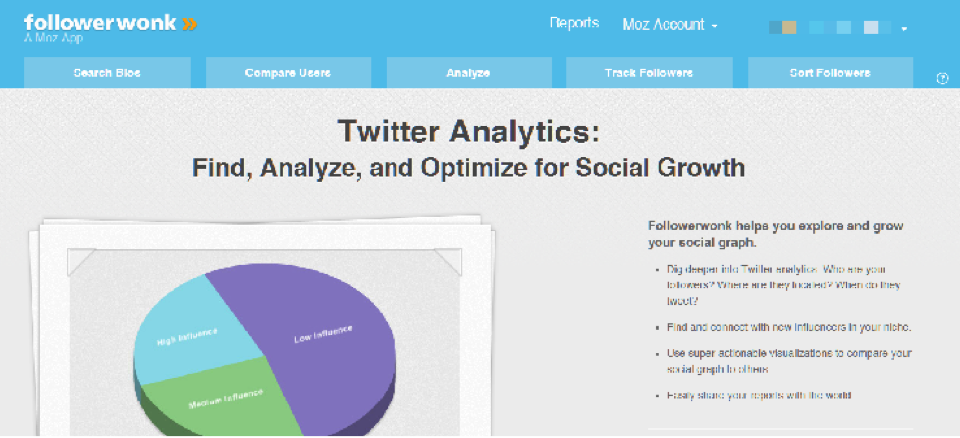The height and width of the screenshot is (438, 960).
Task: Switch to the Search Bios tab
Action: tap(107, 73)
